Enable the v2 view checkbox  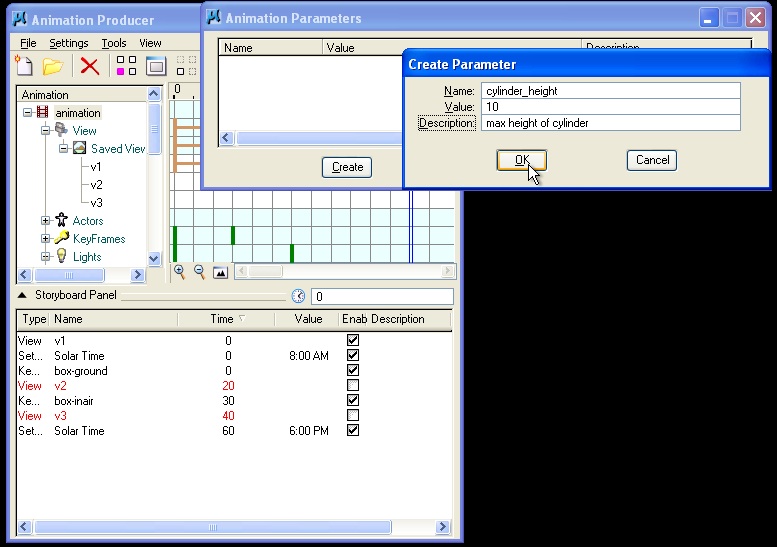tap(353, 385)
